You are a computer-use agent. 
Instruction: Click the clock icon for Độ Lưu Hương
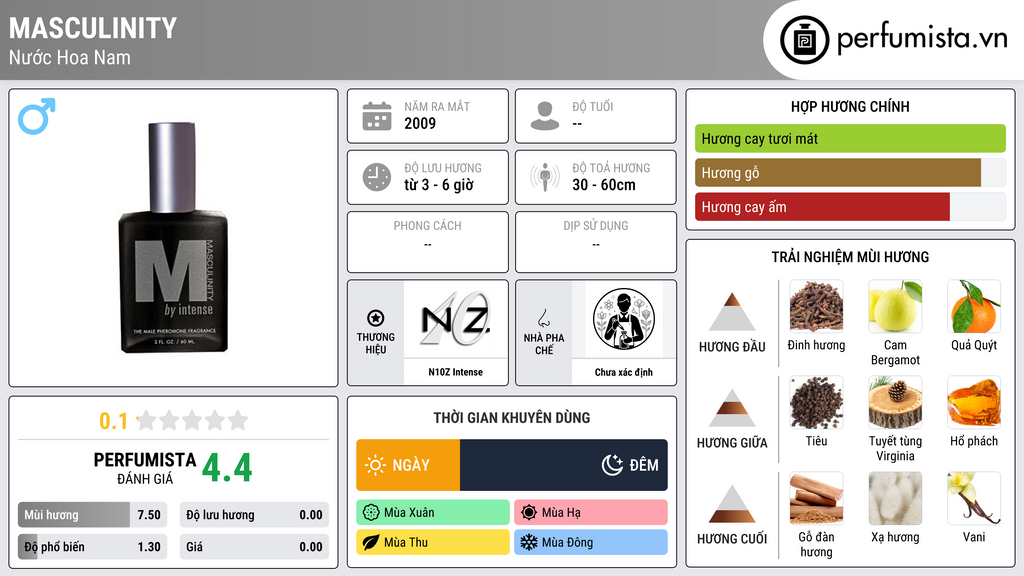377,177
